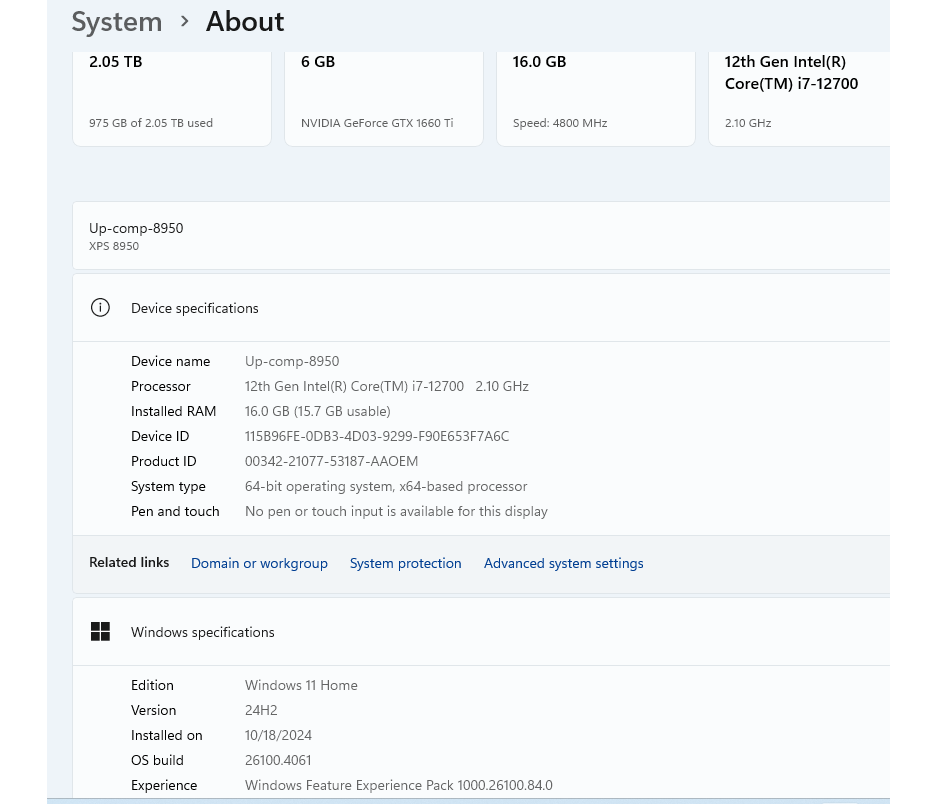
Task: Open Advanced system settings link
Action: [564, 563]
